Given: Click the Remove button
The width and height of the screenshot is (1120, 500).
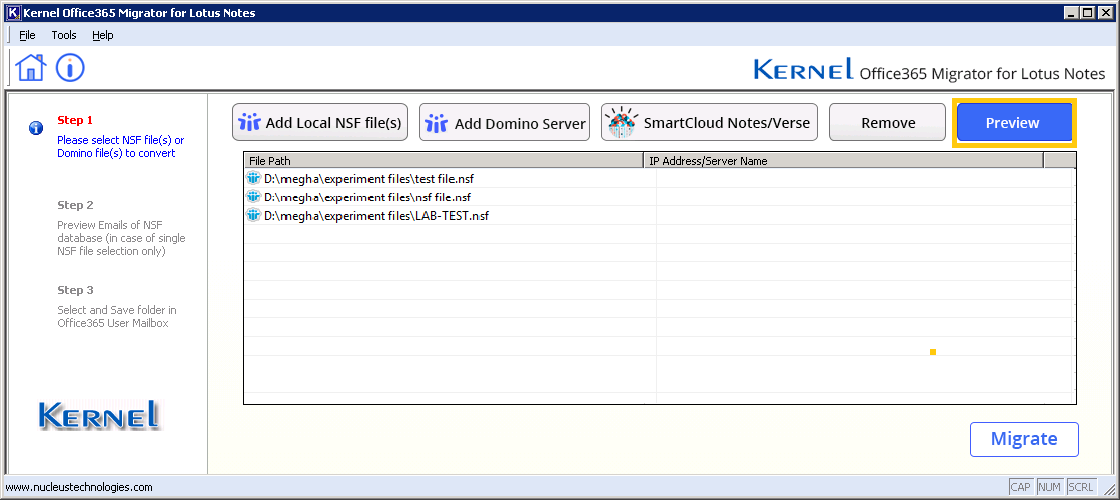Looking at the screenshot, I should (888, 122).
